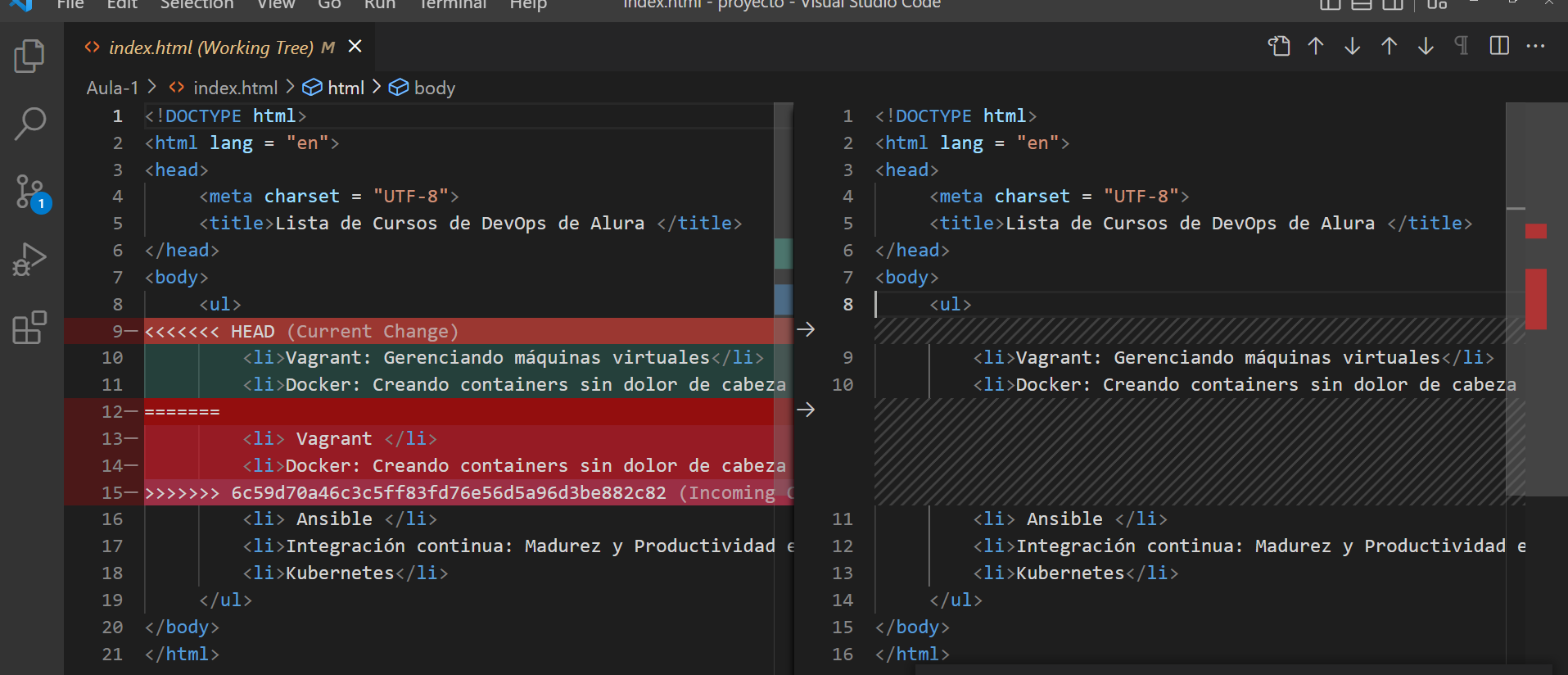The image size is (1568, 675).
Task: Open the Edit menu
Action: 122,5
